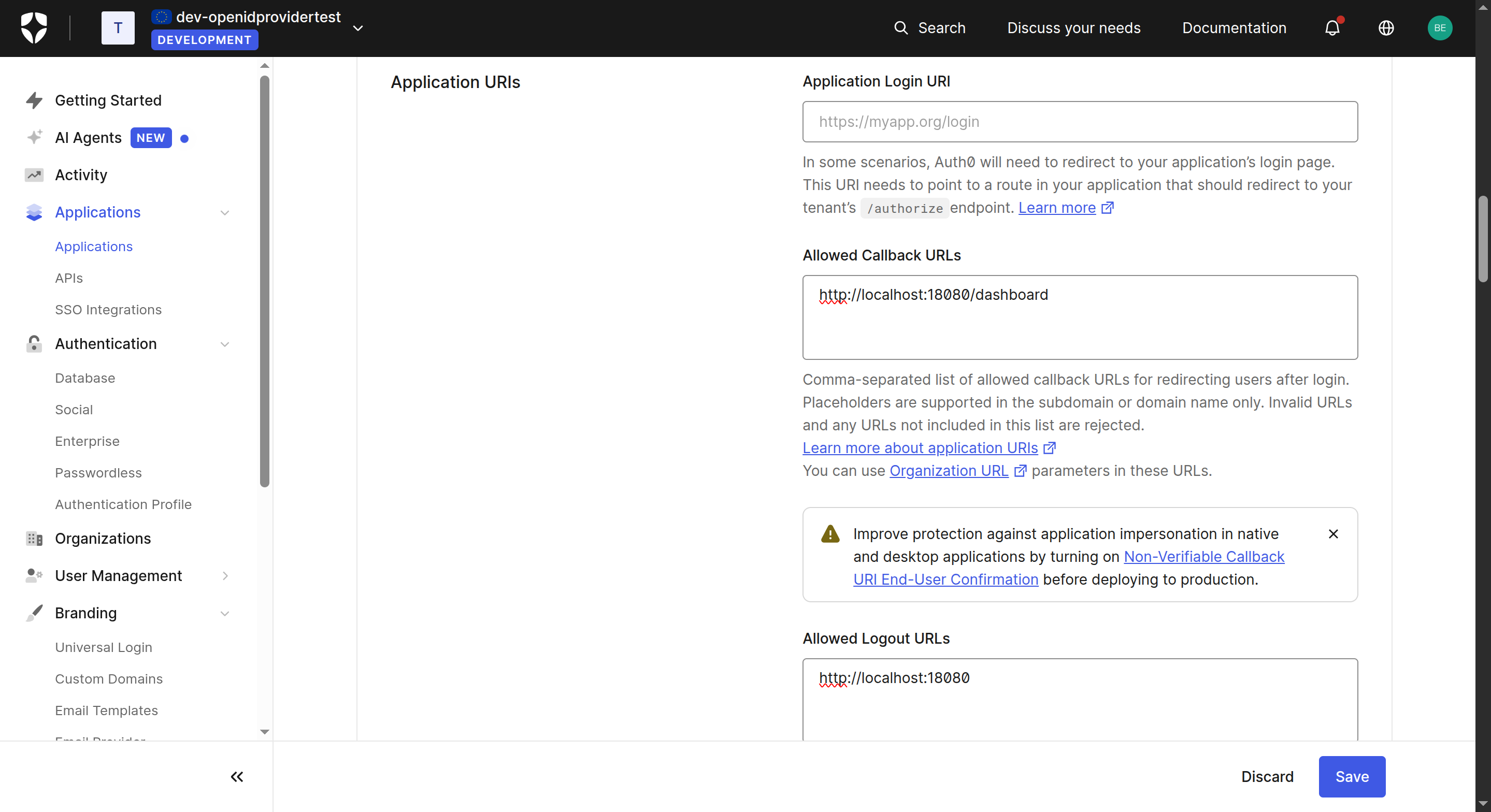
Task: Collapse sidebar with double-chevron icon
Action: click(237, 776)
